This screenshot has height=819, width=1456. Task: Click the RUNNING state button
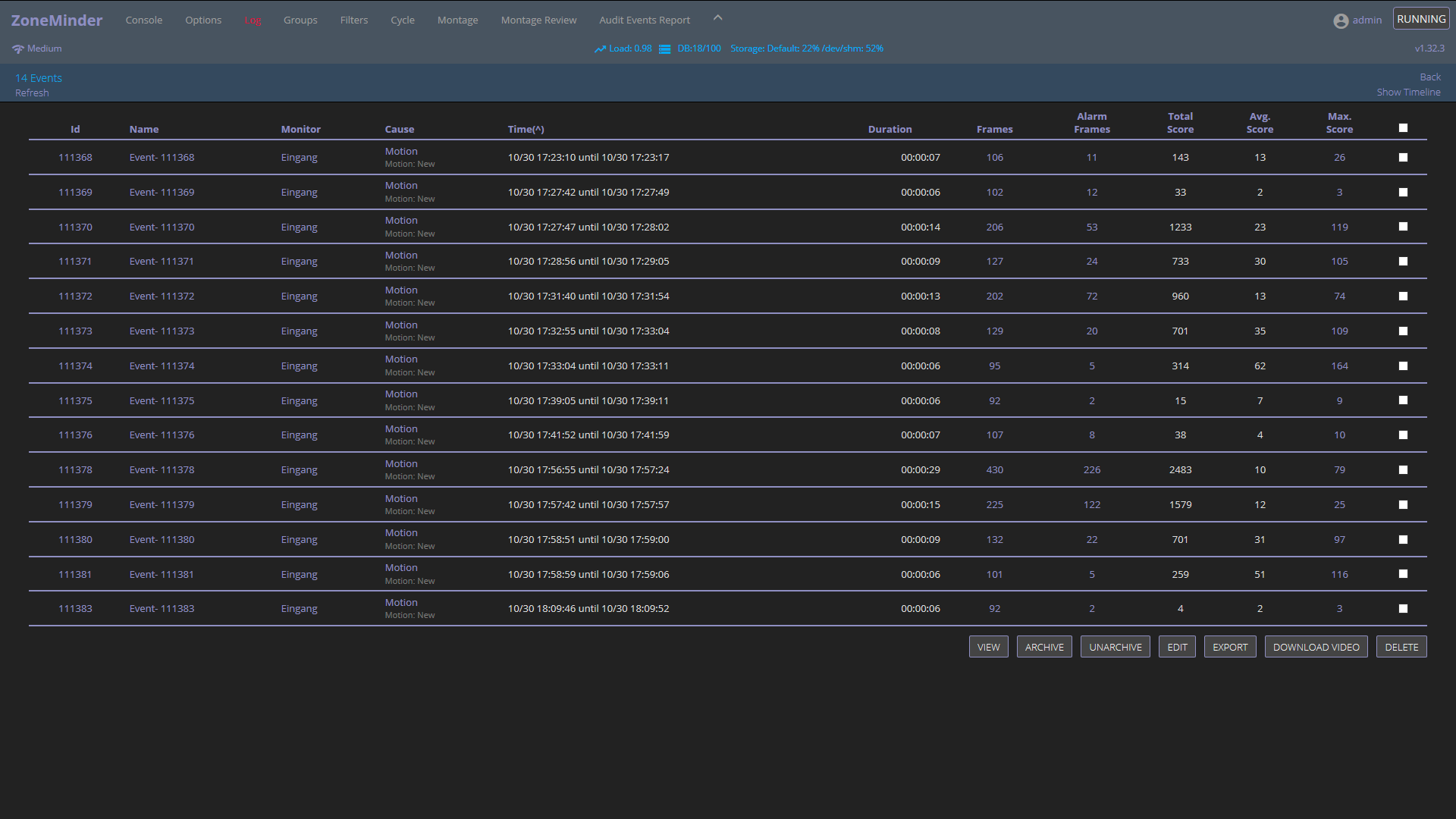click(1421, 19)
